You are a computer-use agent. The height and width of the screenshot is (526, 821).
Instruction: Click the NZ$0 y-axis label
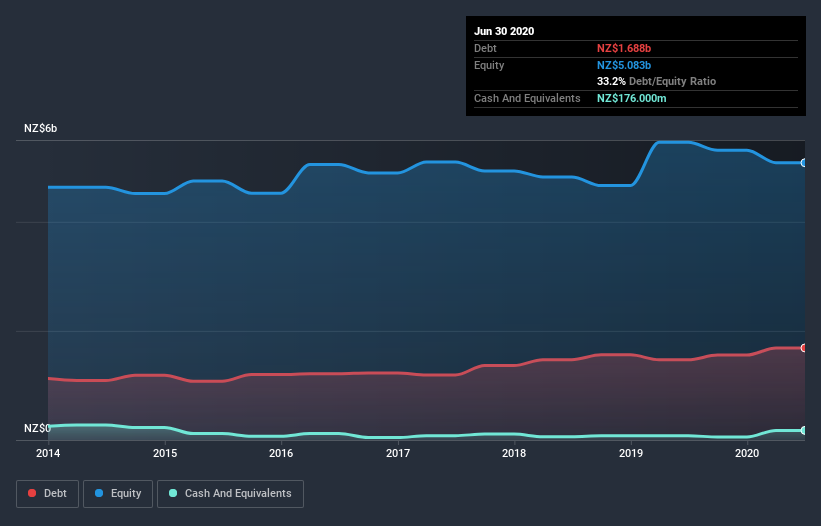click(x=37, y=428)
